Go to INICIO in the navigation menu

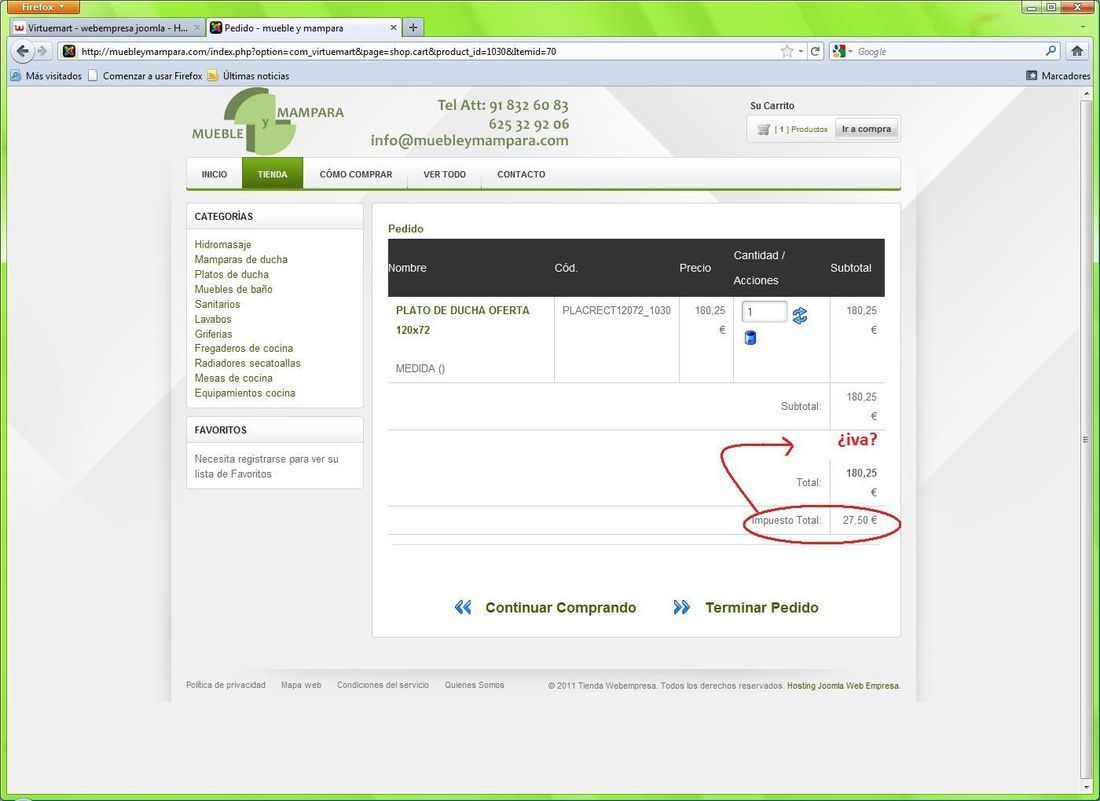coord(214,174)
